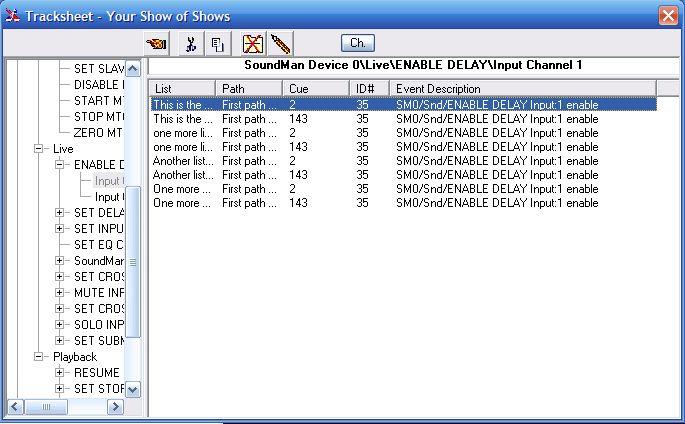This screenshot has width=685, height=424.
Task: Select 'Another list...' row with Cue 143
Action: tap(403, 175)
